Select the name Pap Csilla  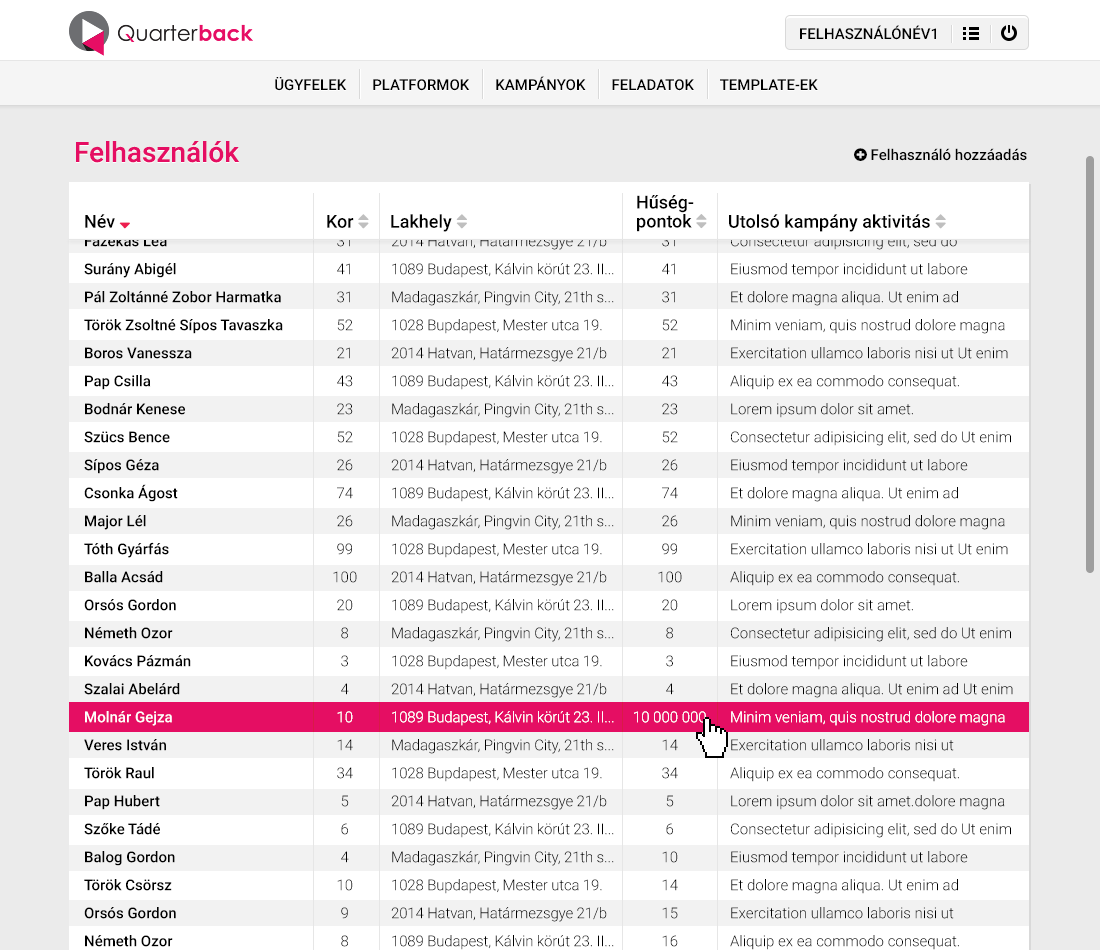(117, 382)
